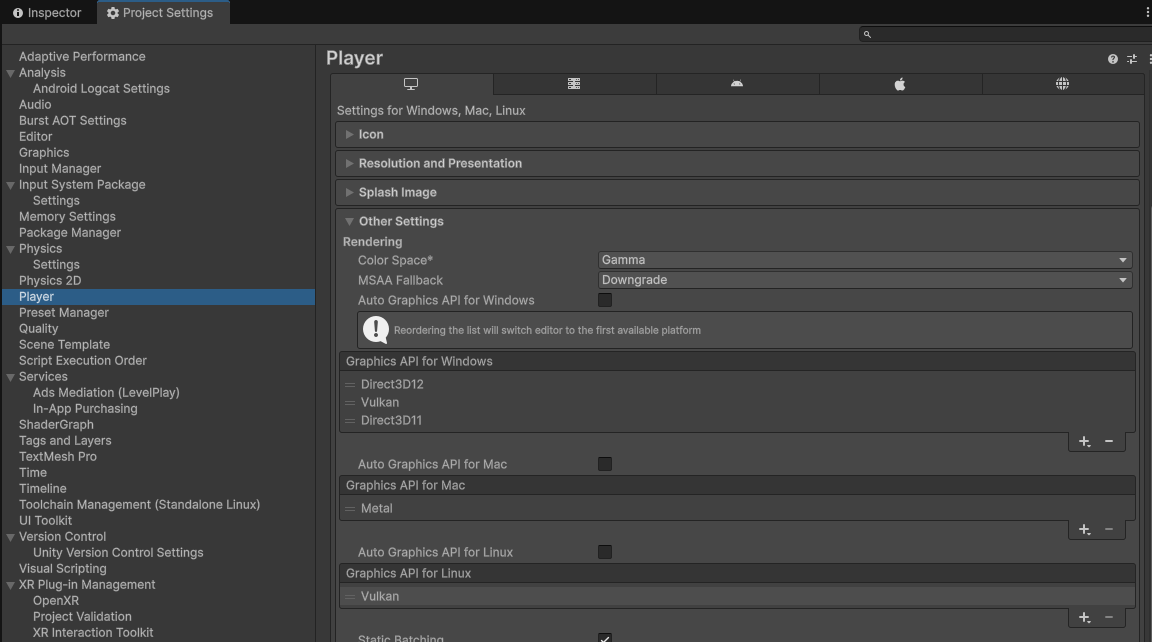Toggle Auto Graphics API for Windows

coord(605,300)
